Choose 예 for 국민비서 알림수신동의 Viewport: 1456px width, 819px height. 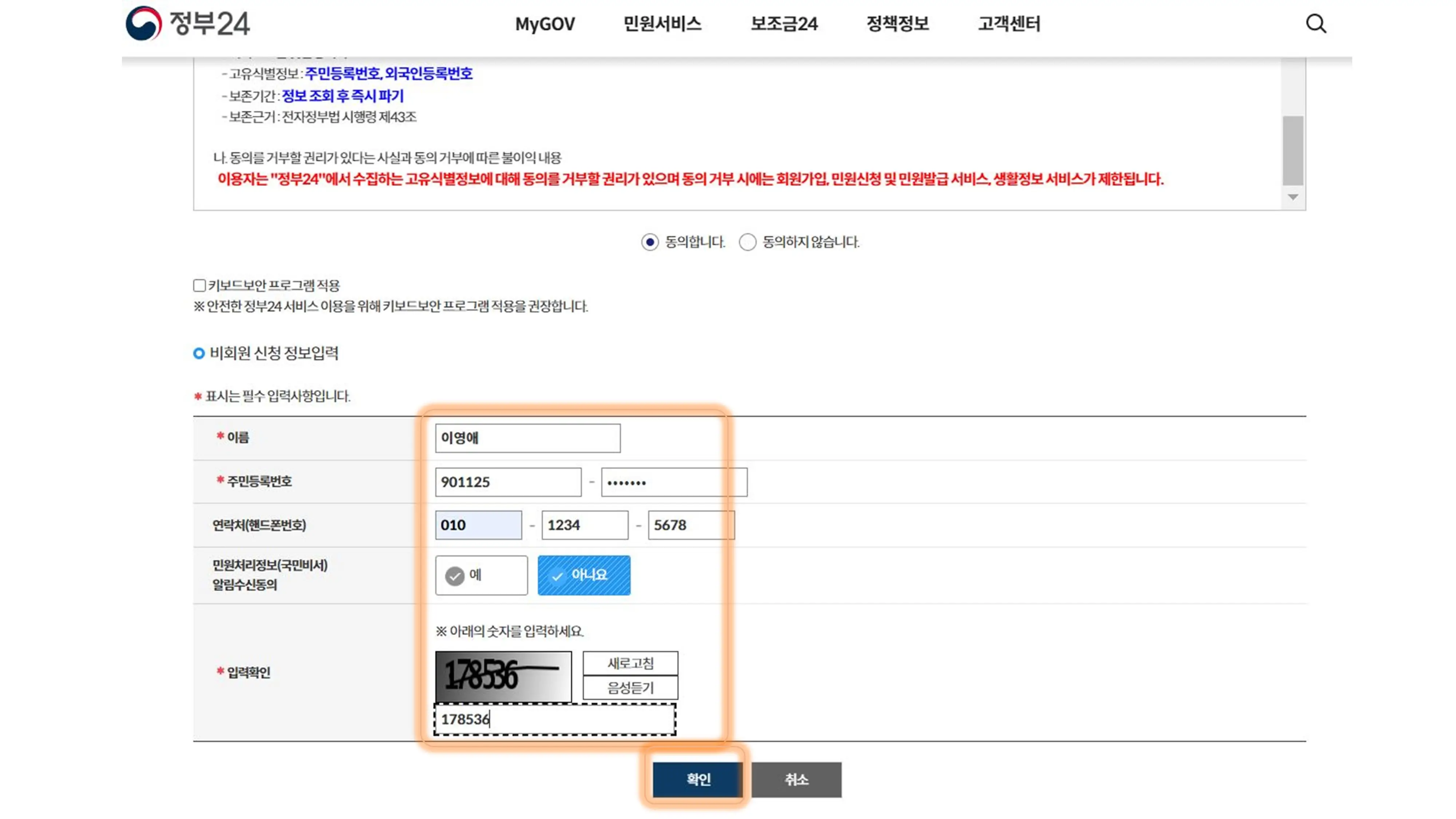pos(481,575)
